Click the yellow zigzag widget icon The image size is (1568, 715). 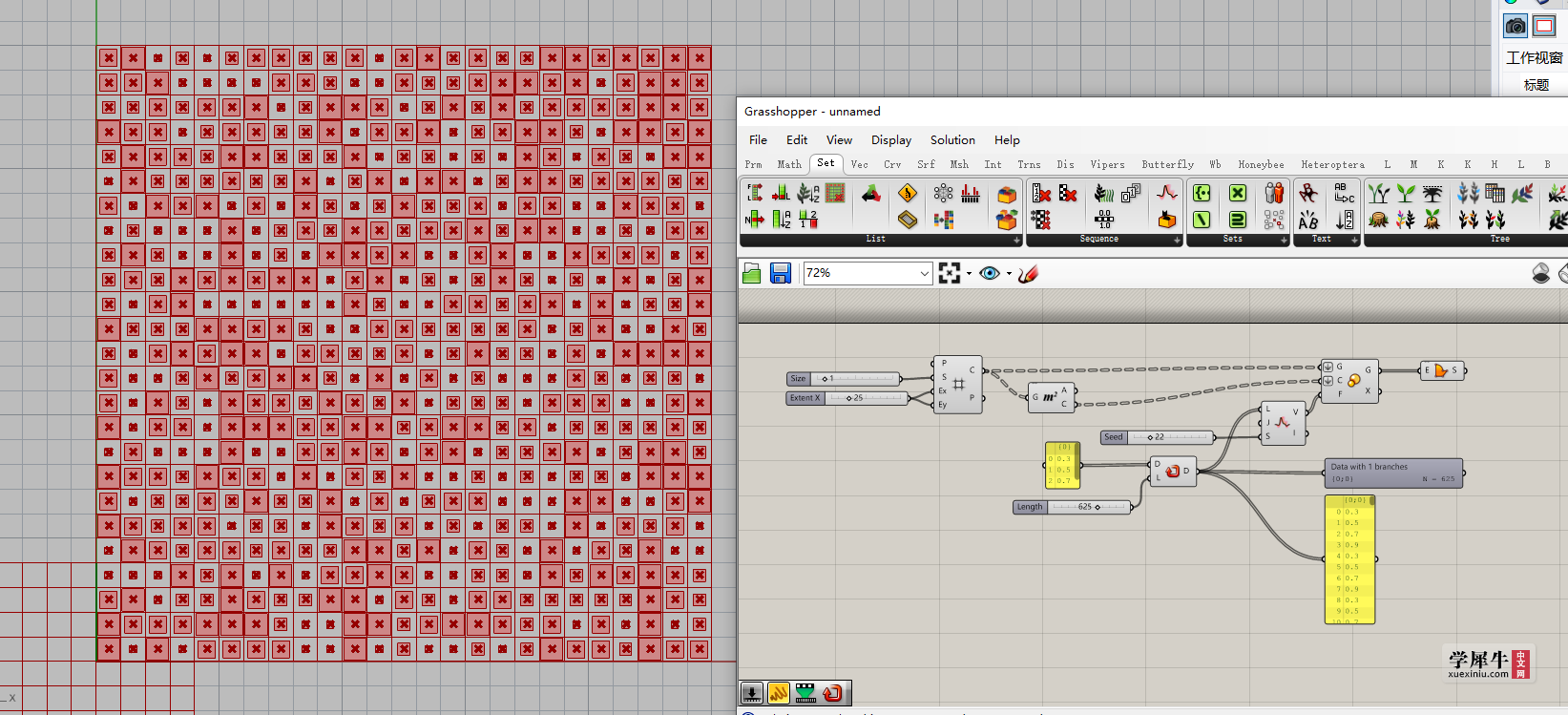(x=780, y=693)
